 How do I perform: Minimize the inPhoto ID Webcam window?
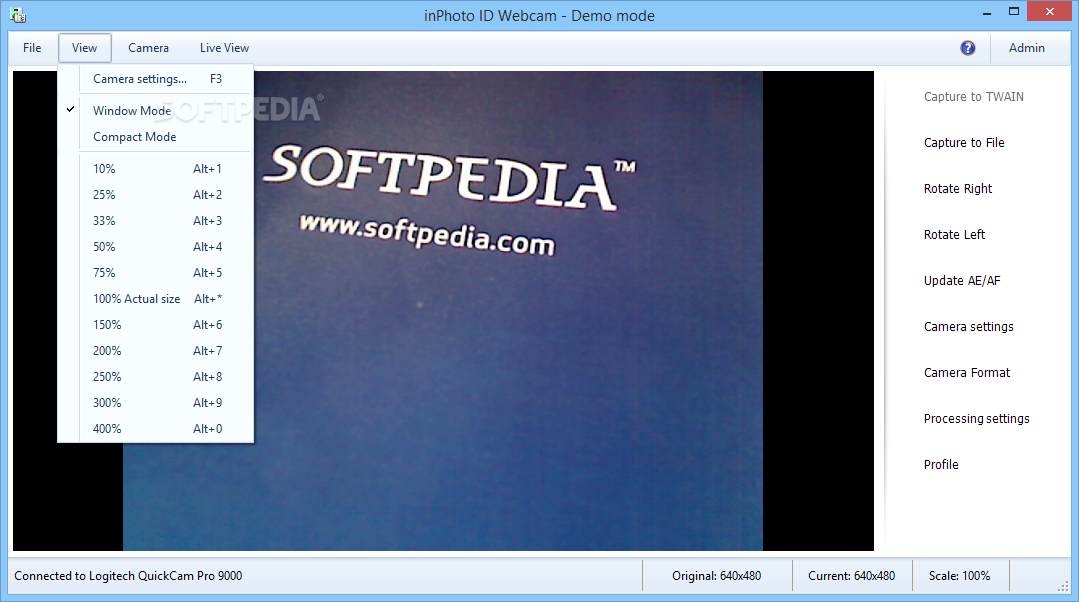click(x=987, y=12)
